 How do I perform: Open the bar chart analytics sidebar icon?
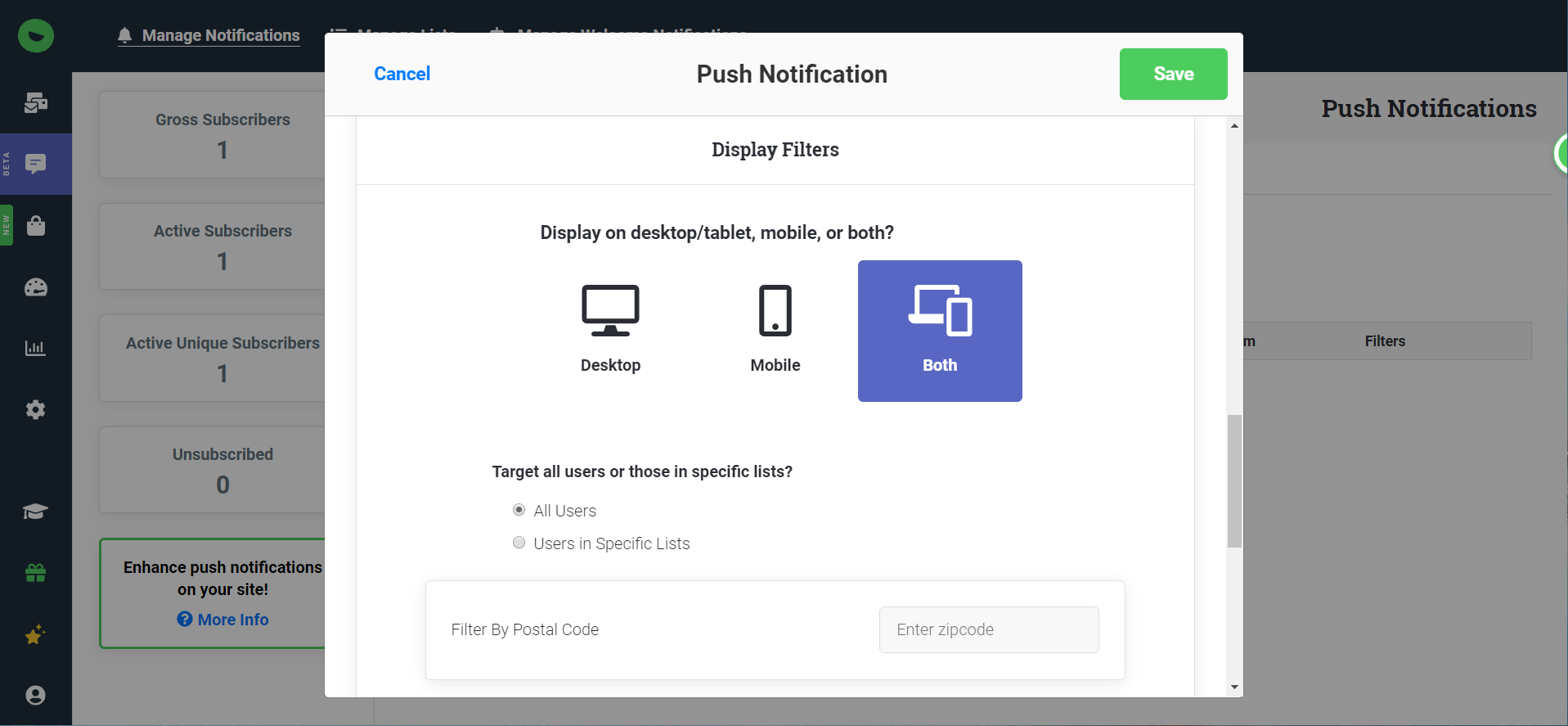pos(36,348)
